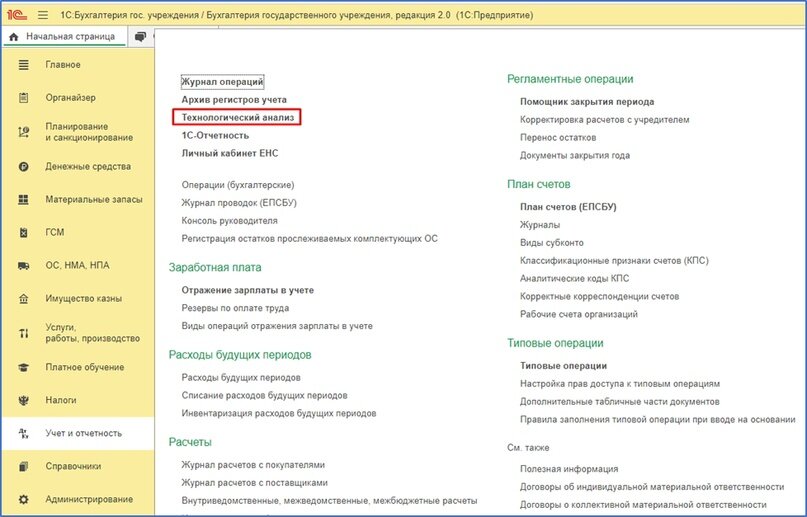Open the Журналы link under План счетов
807x517 pixels.
click(540, 225)
